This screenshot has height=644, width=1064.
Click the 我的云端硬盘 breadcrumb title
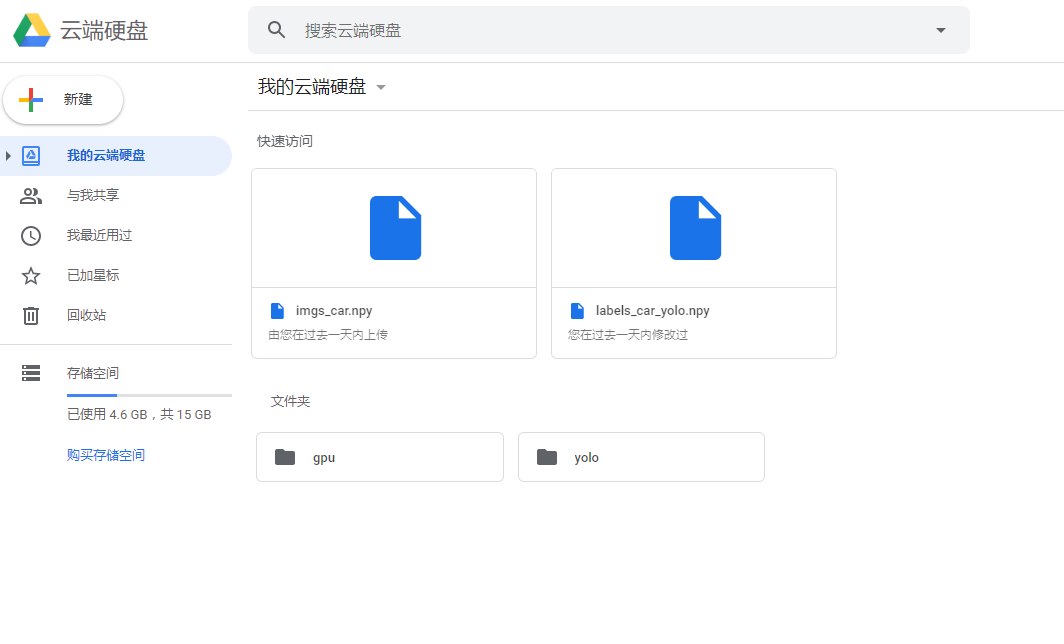coord(312,87)
